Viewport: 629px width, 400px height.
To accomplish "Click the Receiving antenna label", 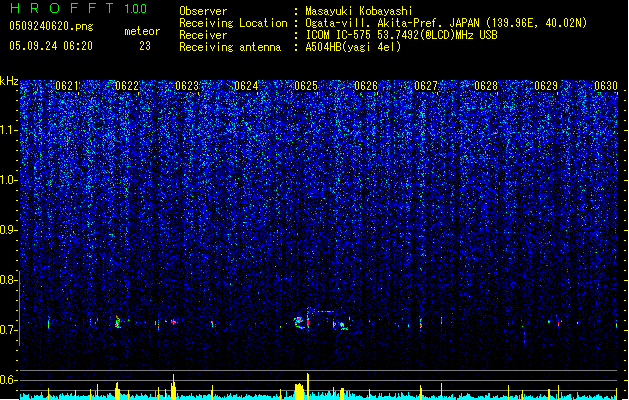I will click(x=230, y=47).
